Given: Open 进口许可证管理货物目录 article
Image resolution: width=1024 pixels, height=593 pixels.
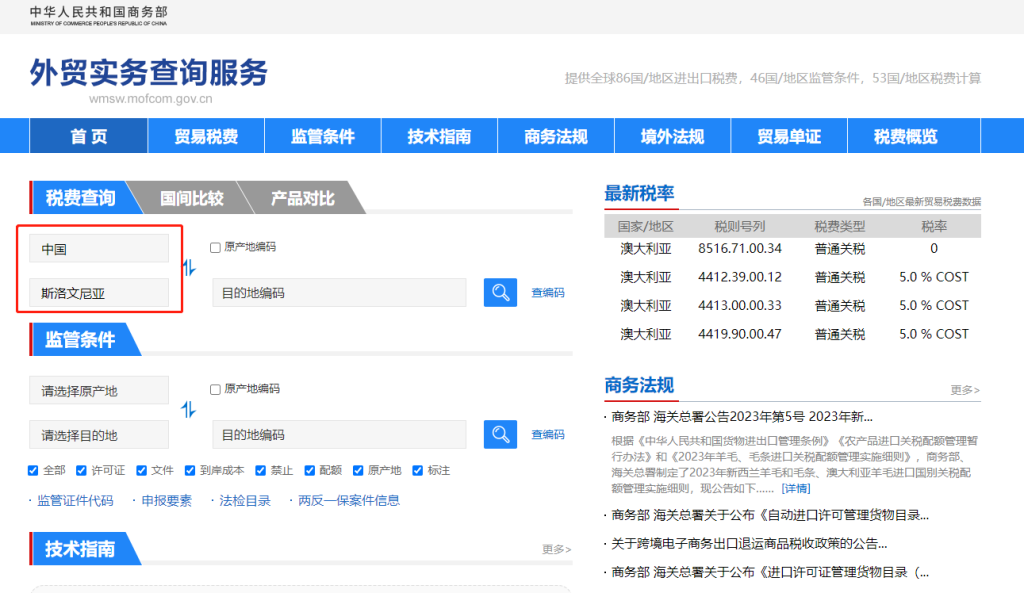Looking at the screenshot, I should (x=770, y=572).
